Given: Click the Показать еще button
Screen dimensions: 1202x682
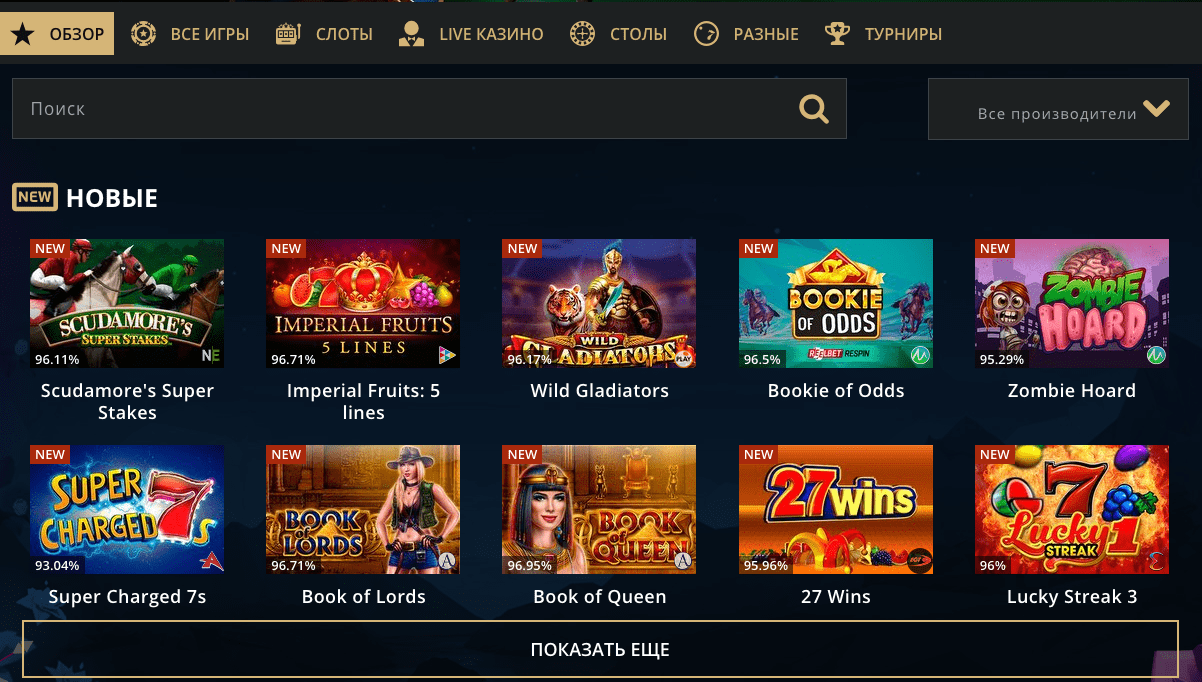Looking at the screenshot, I should (600, 650).
